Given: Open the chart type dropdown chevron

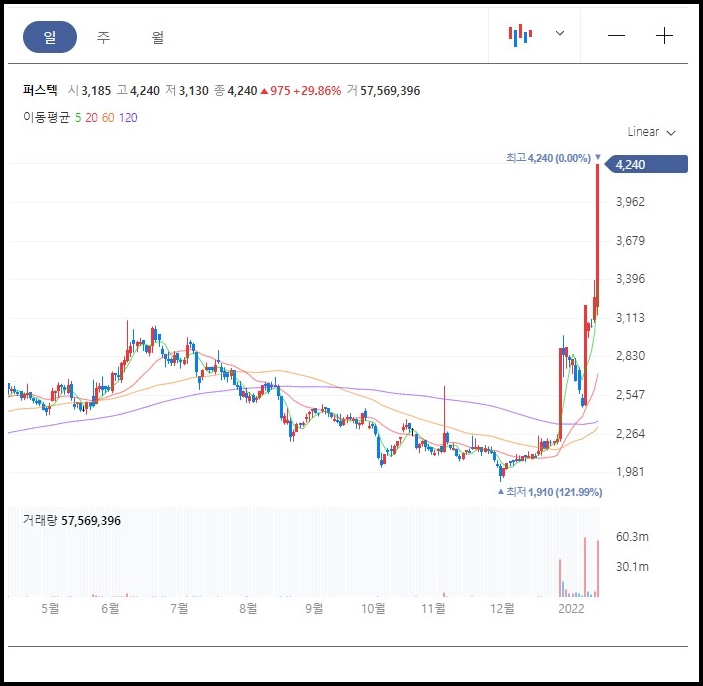Looking at the screenshot, I should [x=560, y=33].
